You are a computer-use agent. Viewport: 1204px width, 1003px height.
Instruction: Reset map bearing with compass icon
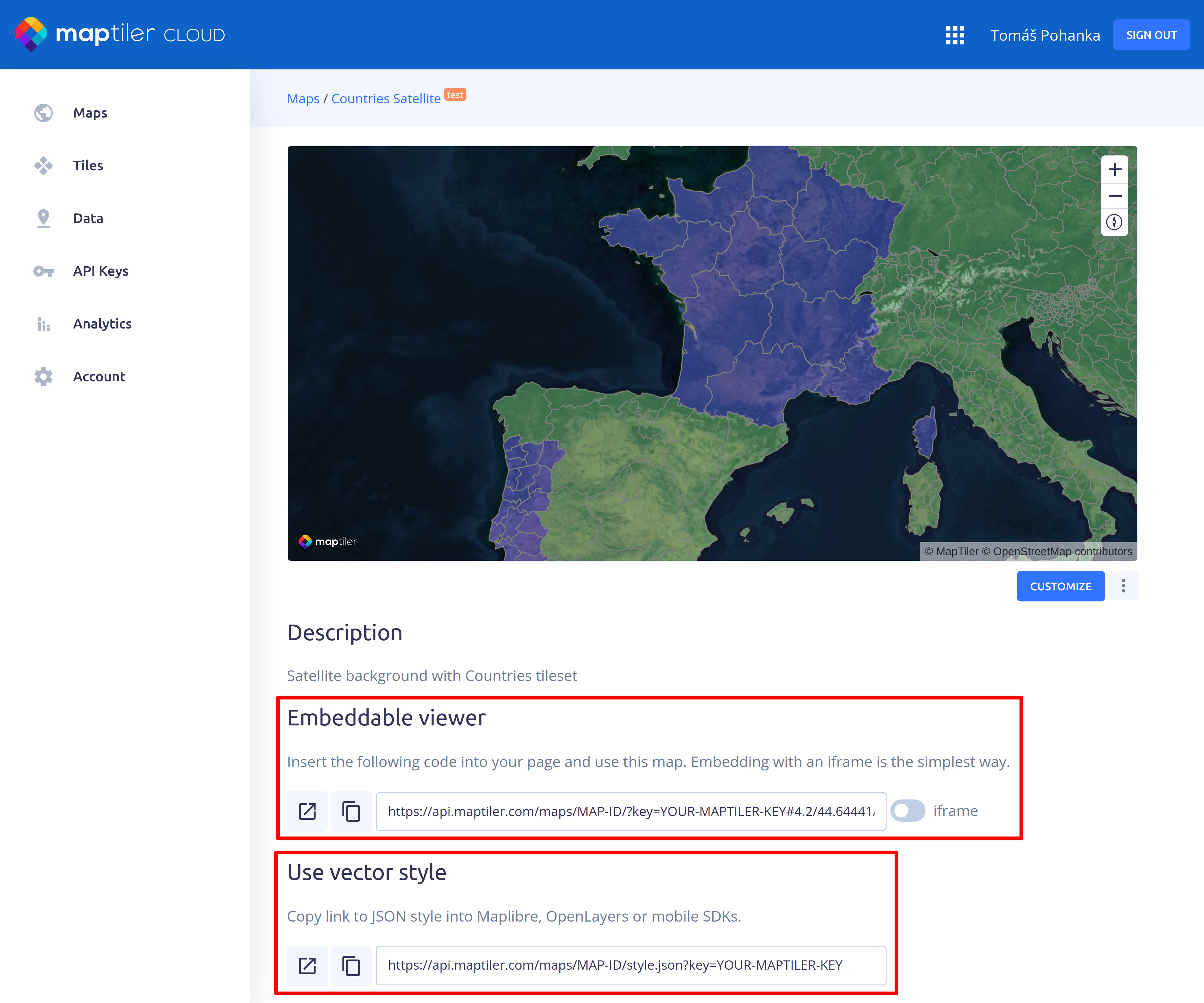(1114, 222)
